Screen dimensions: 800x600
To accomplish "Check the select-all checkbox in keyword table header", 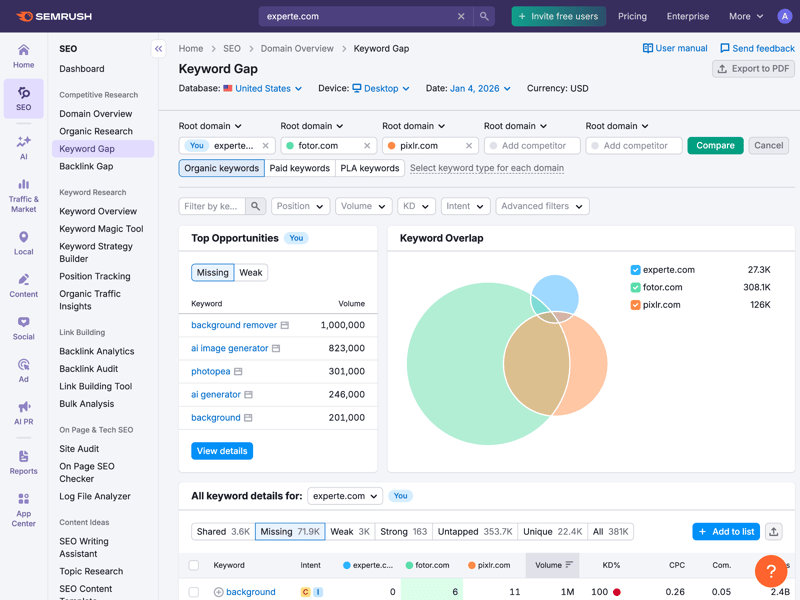I will [x=194, y=565].
